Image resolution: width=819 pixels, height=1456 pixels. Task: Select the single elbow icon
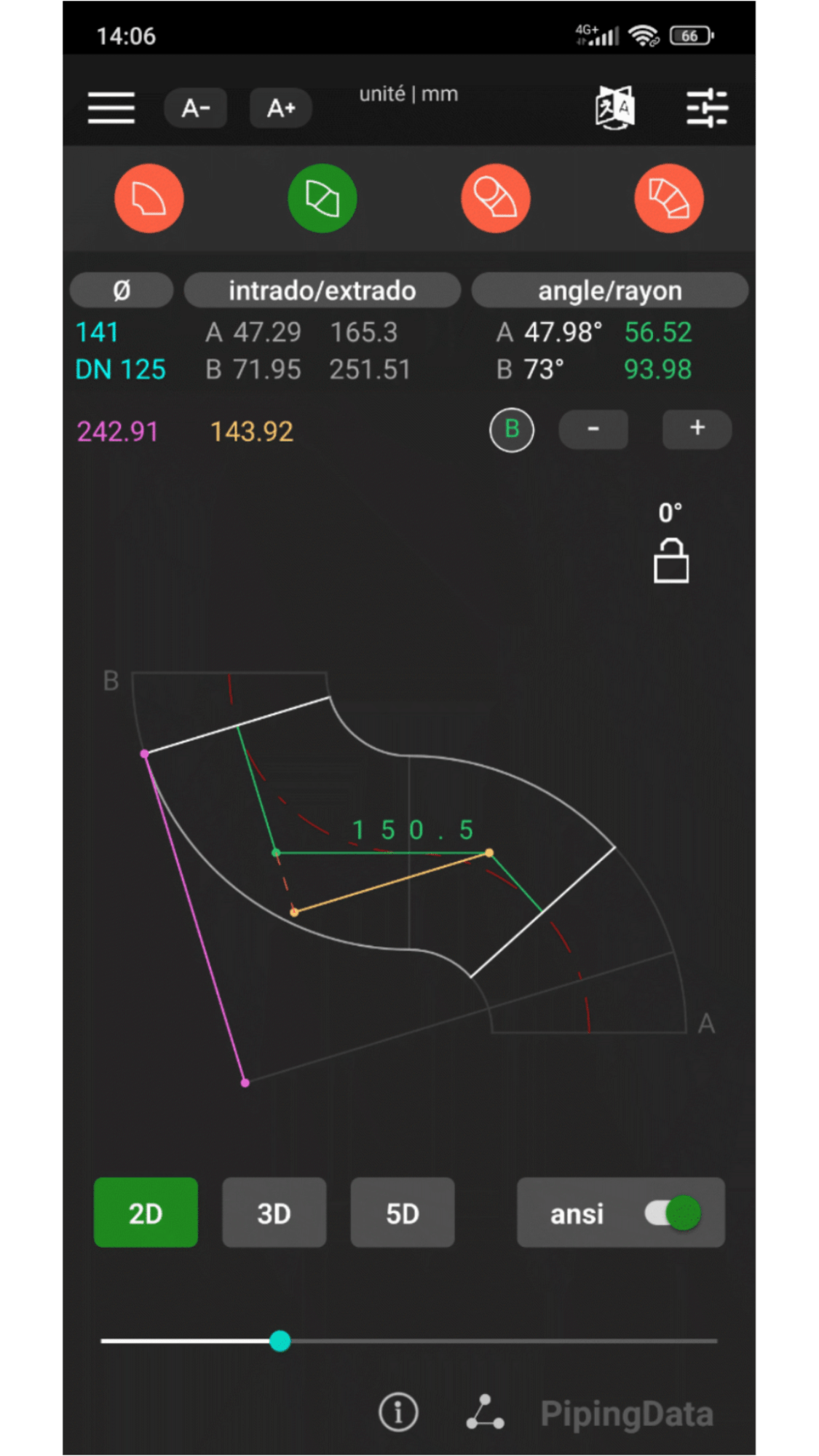click(x=149, y=198)
